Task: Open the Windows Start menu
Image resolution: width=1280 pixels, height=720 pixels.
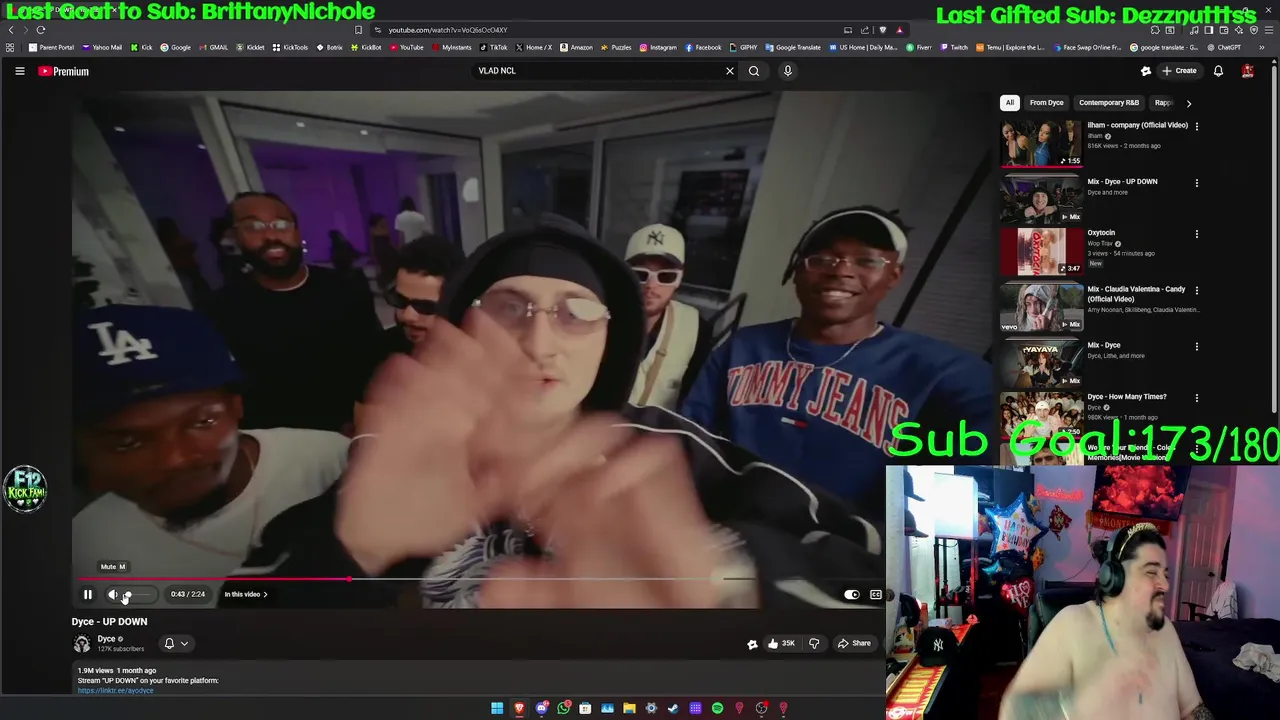Action: tap(497, 708)
